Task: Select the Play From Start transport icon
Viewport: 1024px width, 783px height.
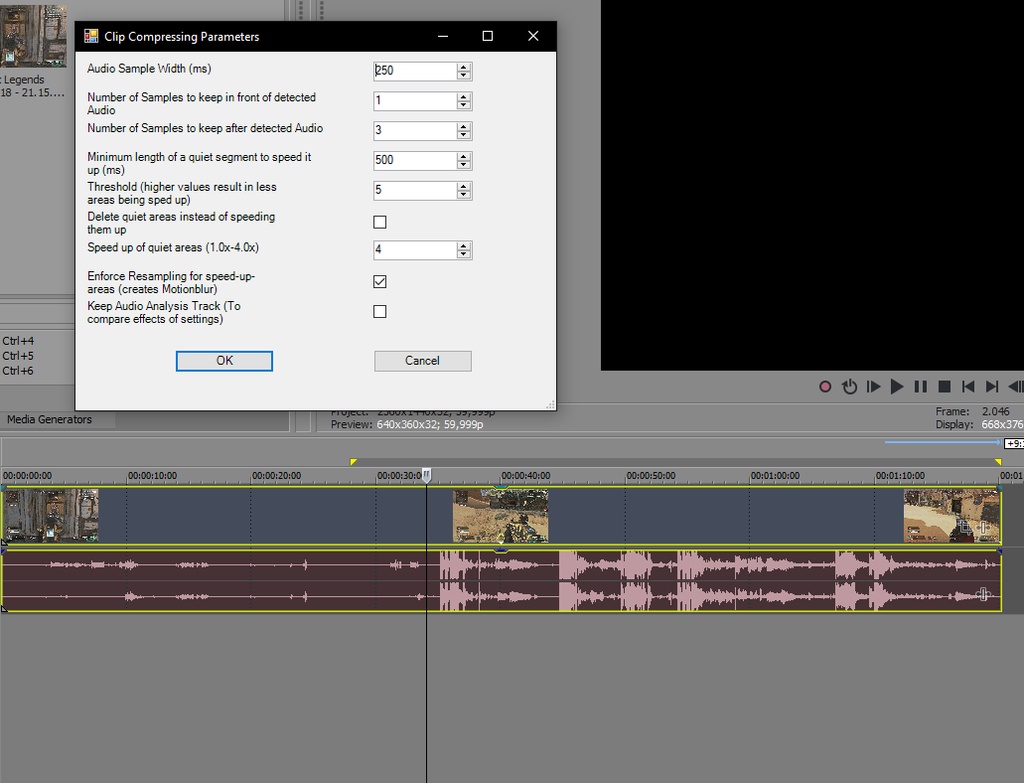Action: 873,386
